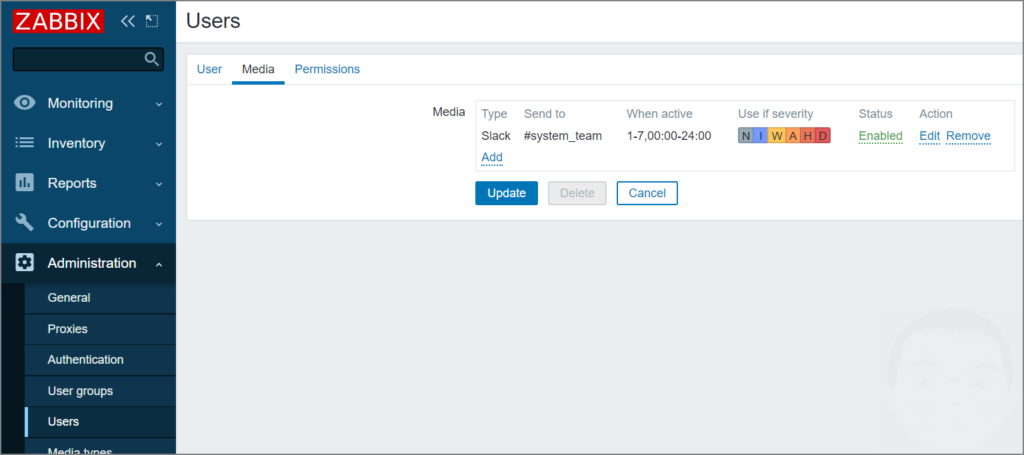
Task: Expand the Configuration menu chevron
Action: [x=159, y=224]
